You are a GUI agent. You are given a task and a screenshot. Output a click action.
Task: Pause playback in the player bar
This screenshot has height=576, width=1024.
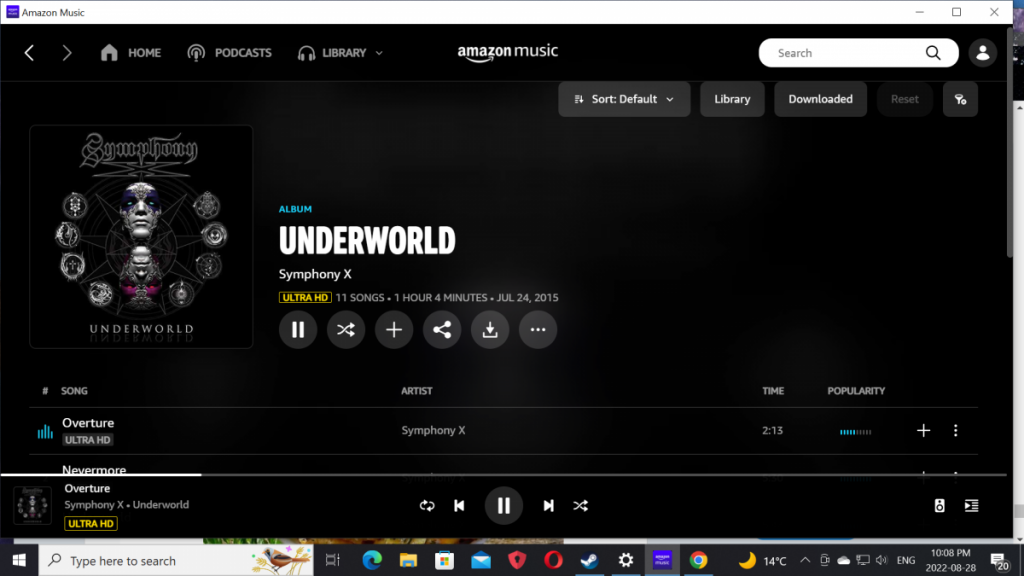[x=504, y=506]
